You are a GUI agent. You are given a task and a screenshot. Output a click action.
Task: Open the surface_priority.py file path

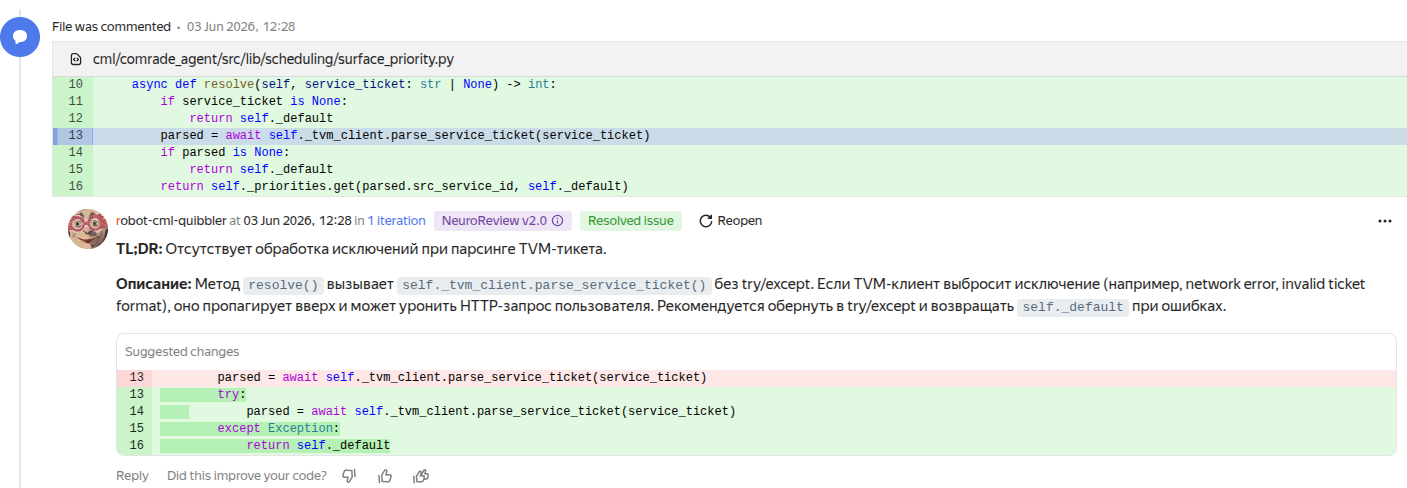pos(273,60)
